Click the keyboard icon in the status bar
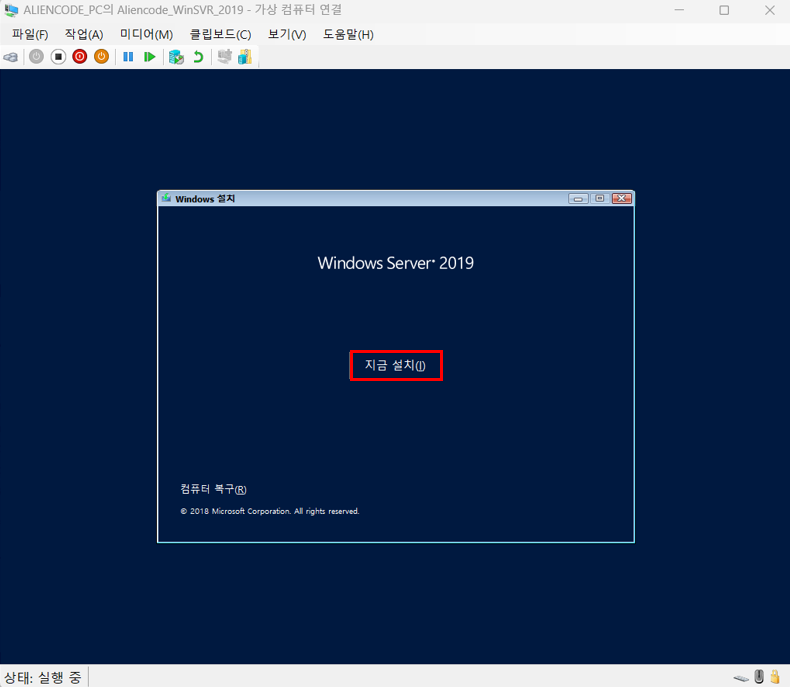Screen dimensions: 790x687 pos(741,677)
